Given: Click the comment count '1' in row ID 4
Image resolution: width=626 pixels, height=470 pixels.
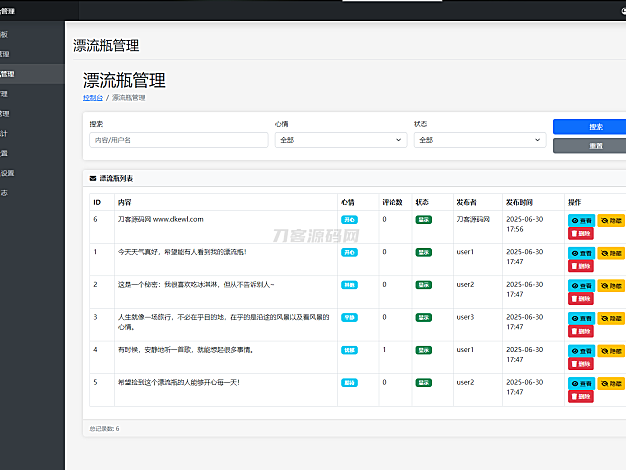Looking at the screenshot, I should [x=384, y=350].
